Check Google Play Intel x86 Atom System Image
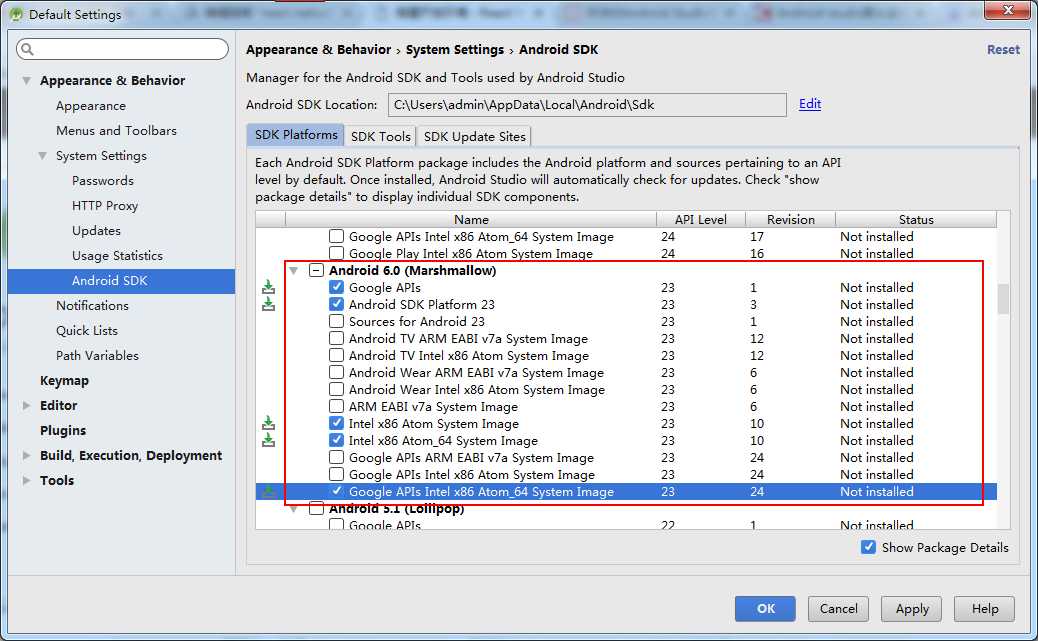 336,254
